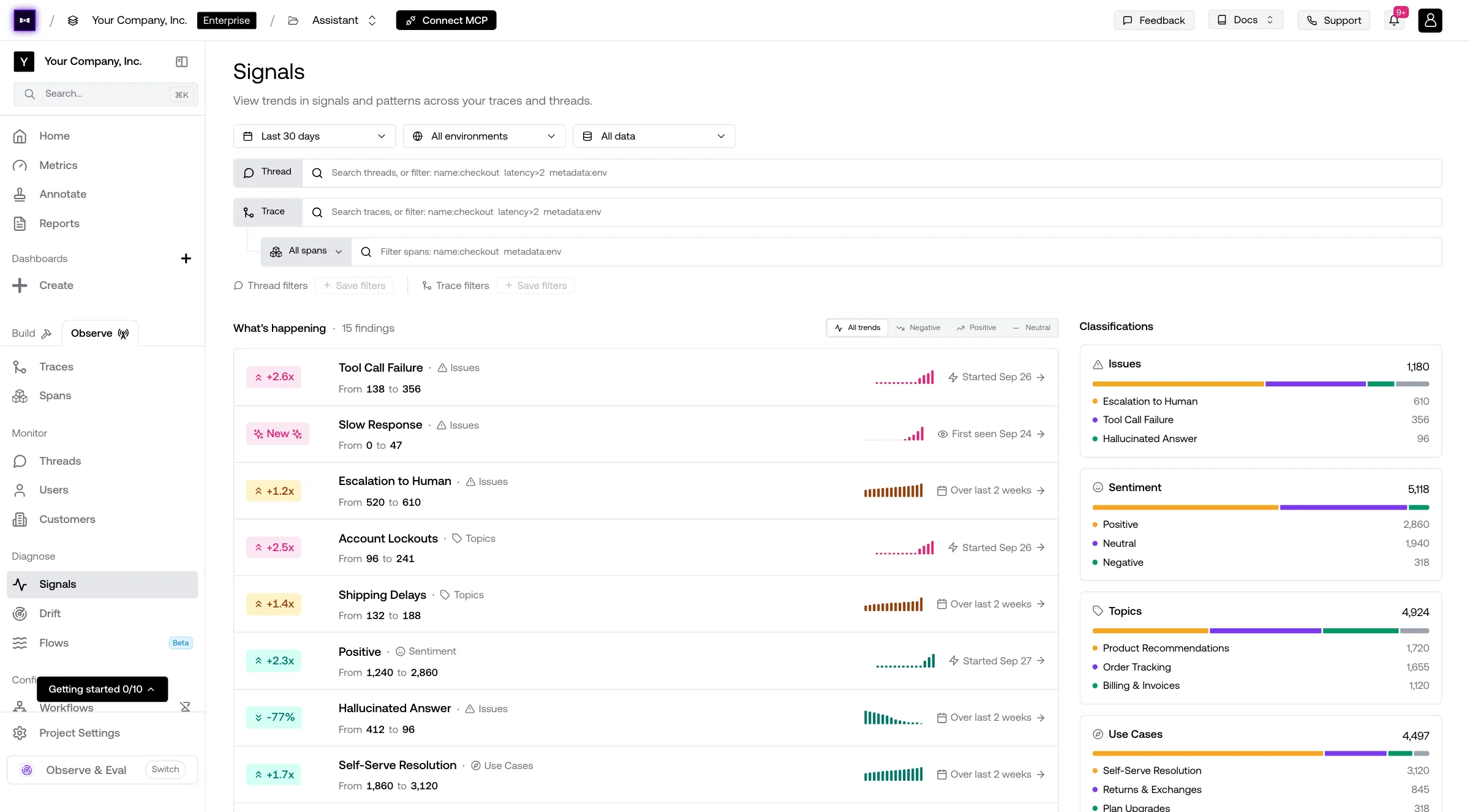Open Spans in the sidebar
Screen dimensions: 1470x812
coord(102,396)
